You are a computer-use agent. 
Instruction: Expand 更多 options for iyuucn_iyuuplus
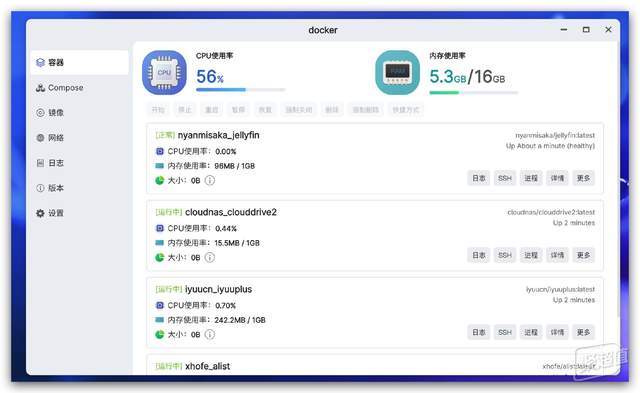tap(583, 333)
